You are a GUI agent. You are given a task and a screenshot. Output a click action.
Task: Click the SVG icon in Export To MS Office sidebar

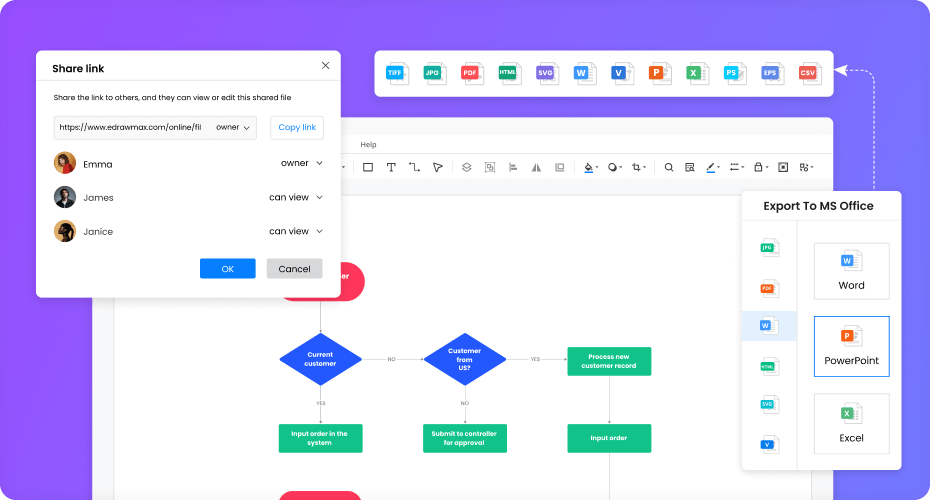(769, 404)
